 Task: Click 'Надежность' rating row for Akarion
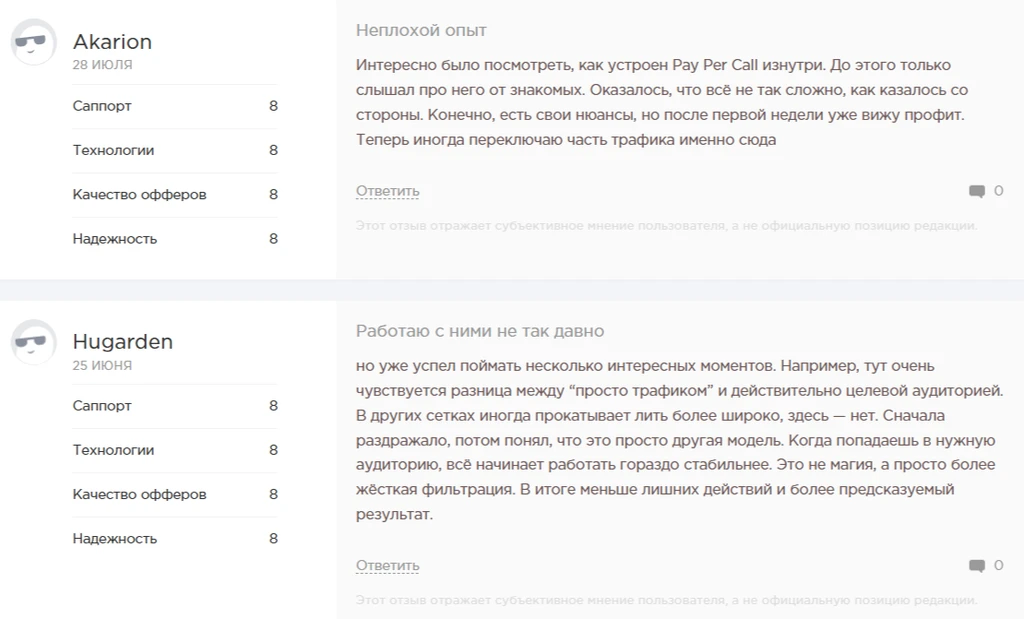tap(175, 239)
